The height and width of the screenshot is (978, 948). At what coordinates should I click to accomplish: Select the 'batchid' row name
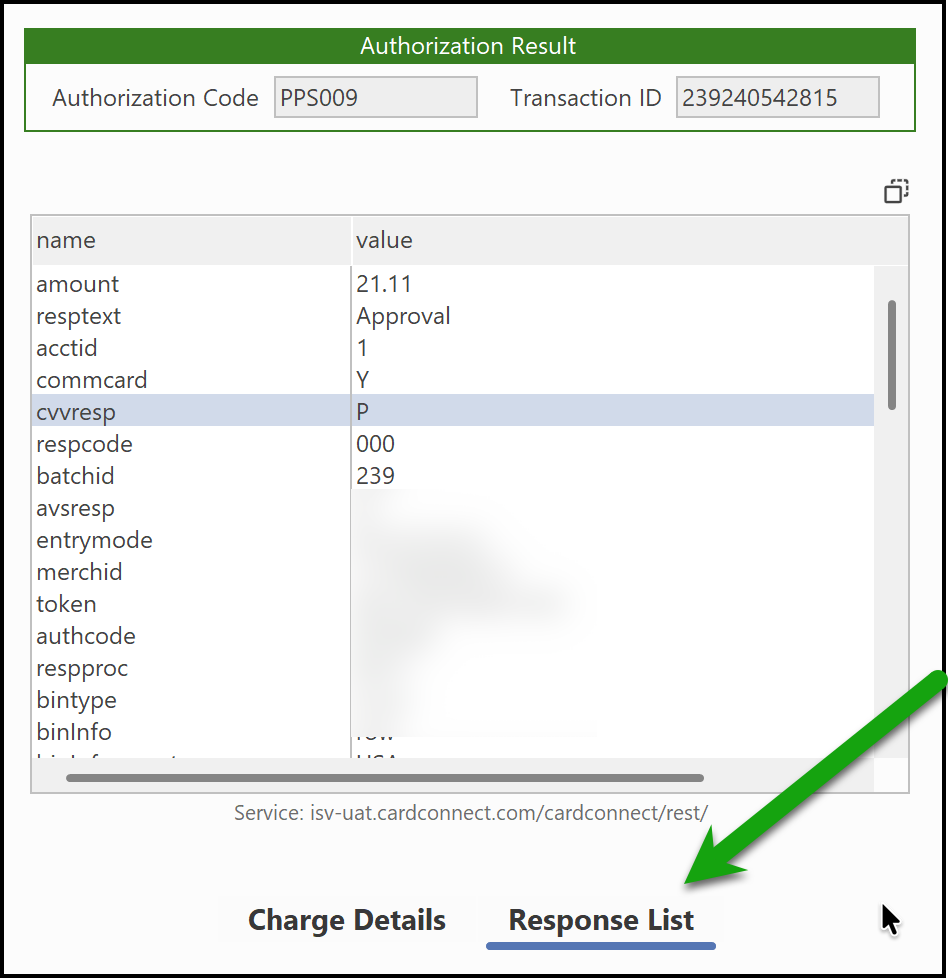[191, 476]
